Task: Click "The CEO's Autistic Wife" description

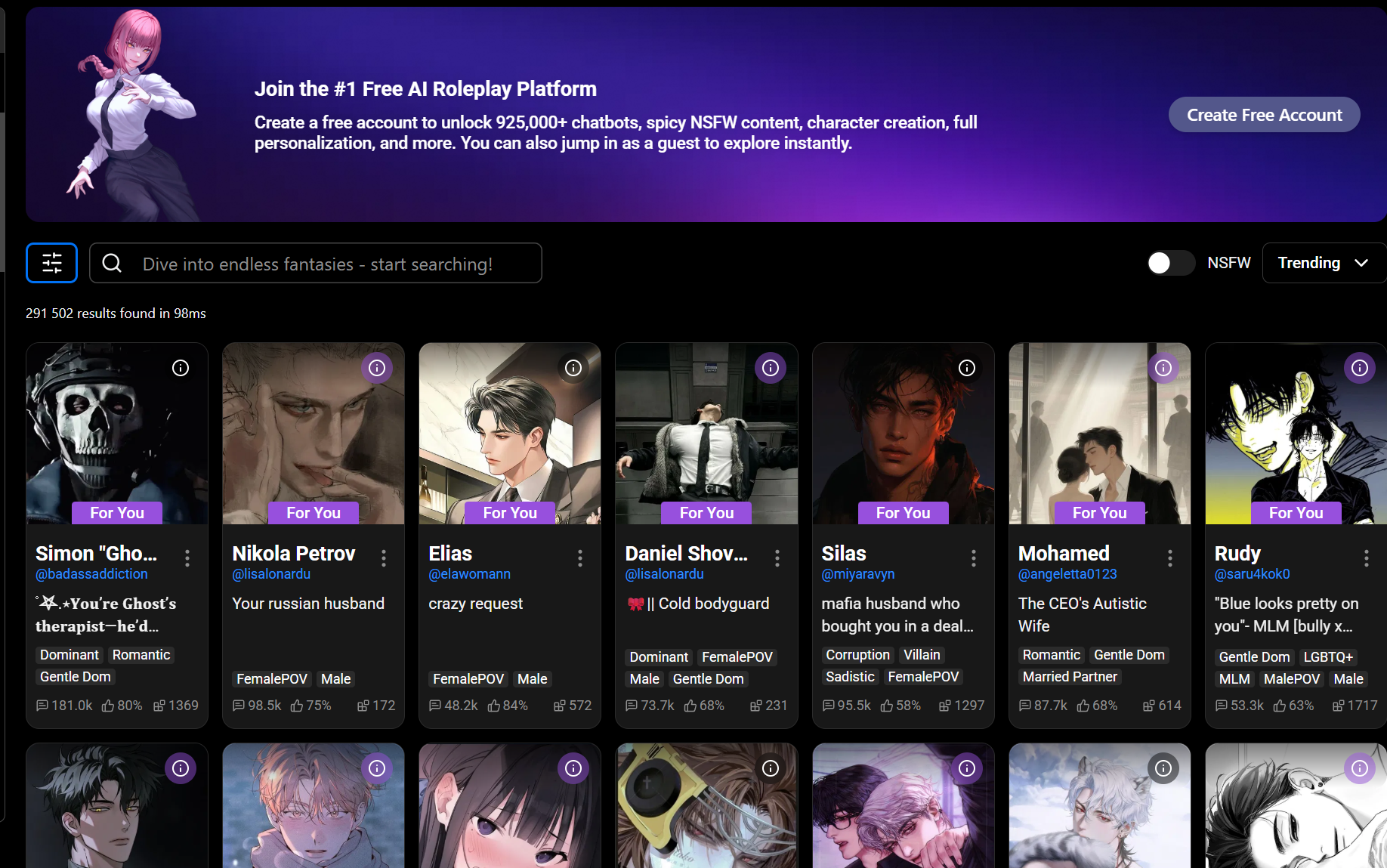Action: click(x=1082, y=615)
